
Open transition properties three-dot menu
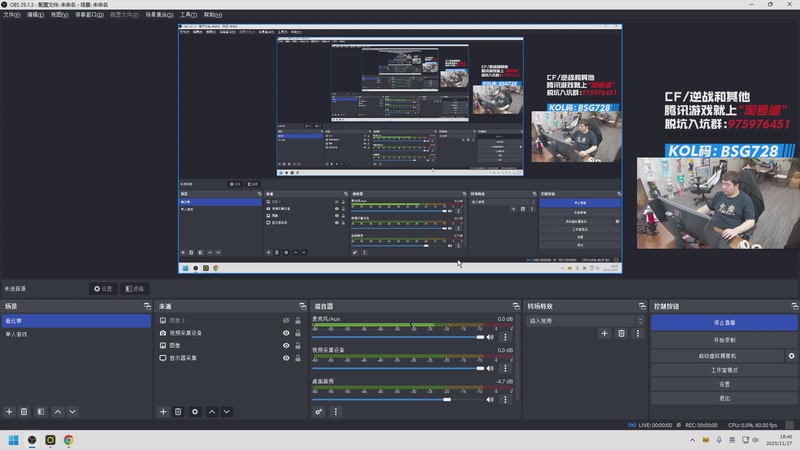[637, 333]
